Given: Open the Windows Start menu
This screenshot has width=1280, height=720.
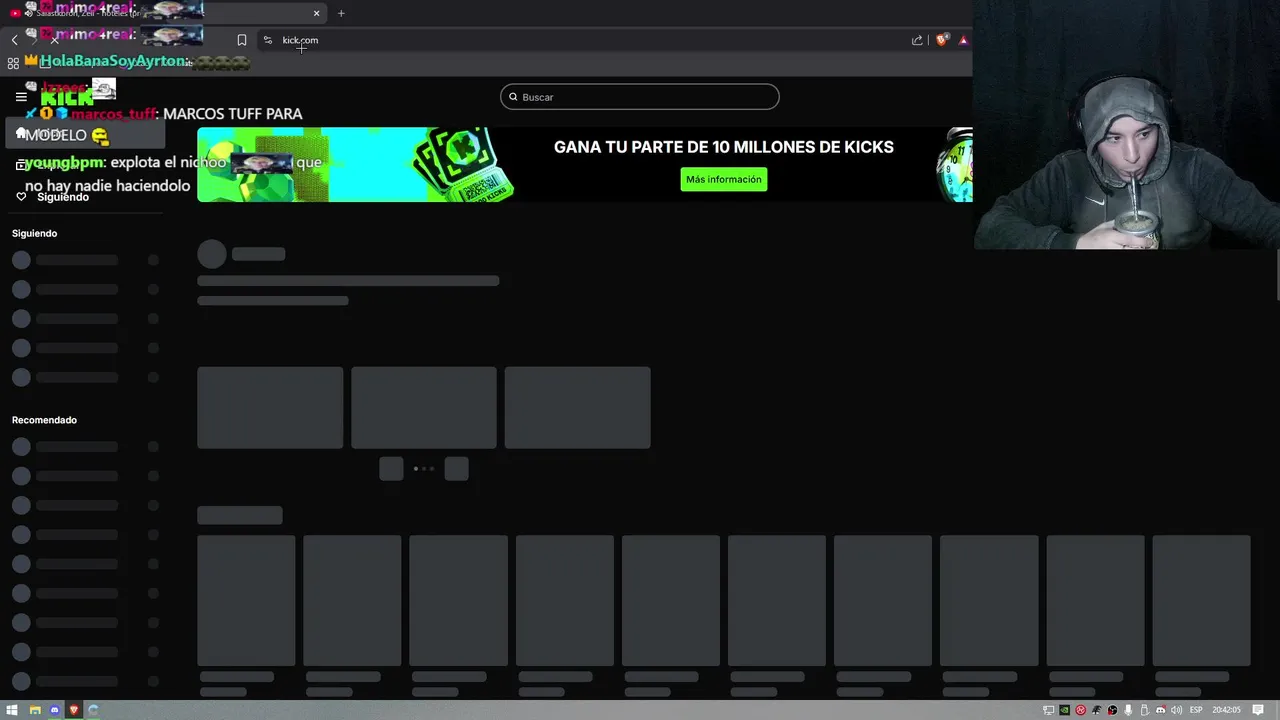Looking at the screenshot, I should [12, 710].
